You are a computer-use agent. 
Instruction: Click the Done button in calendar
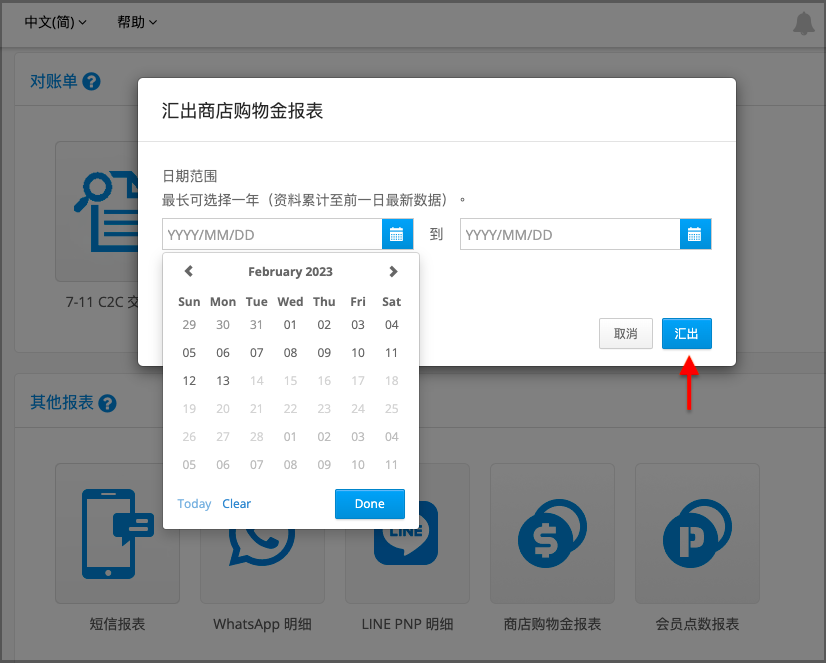coord(370,504)
